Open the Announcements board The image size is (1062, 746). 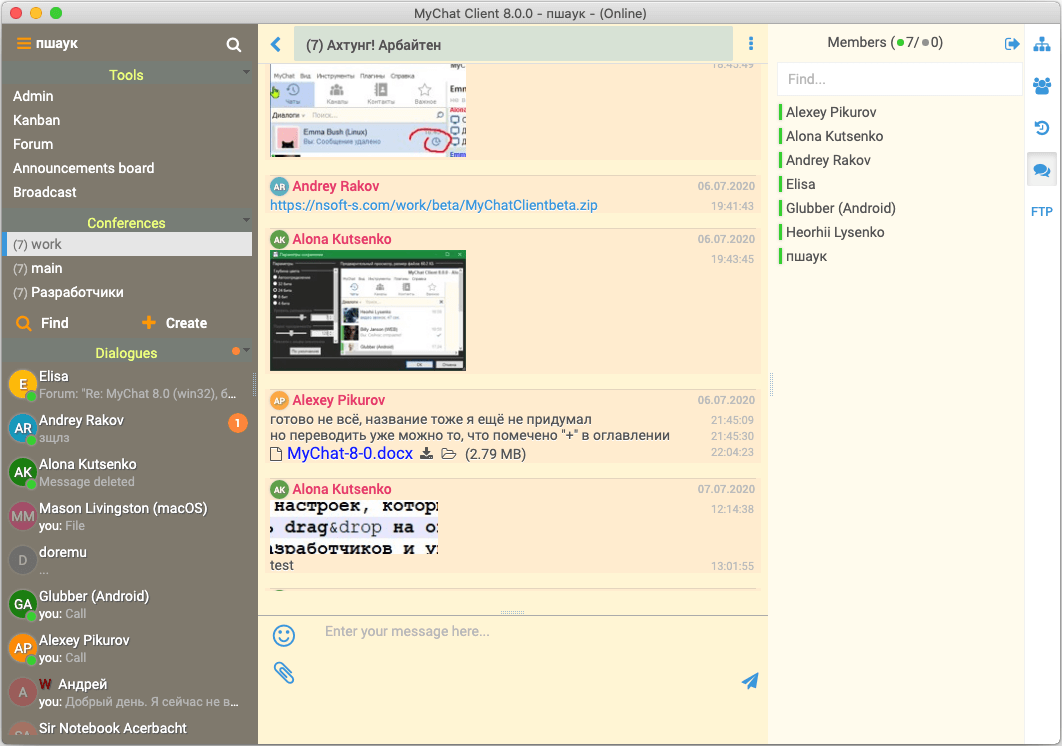point(83,168)
